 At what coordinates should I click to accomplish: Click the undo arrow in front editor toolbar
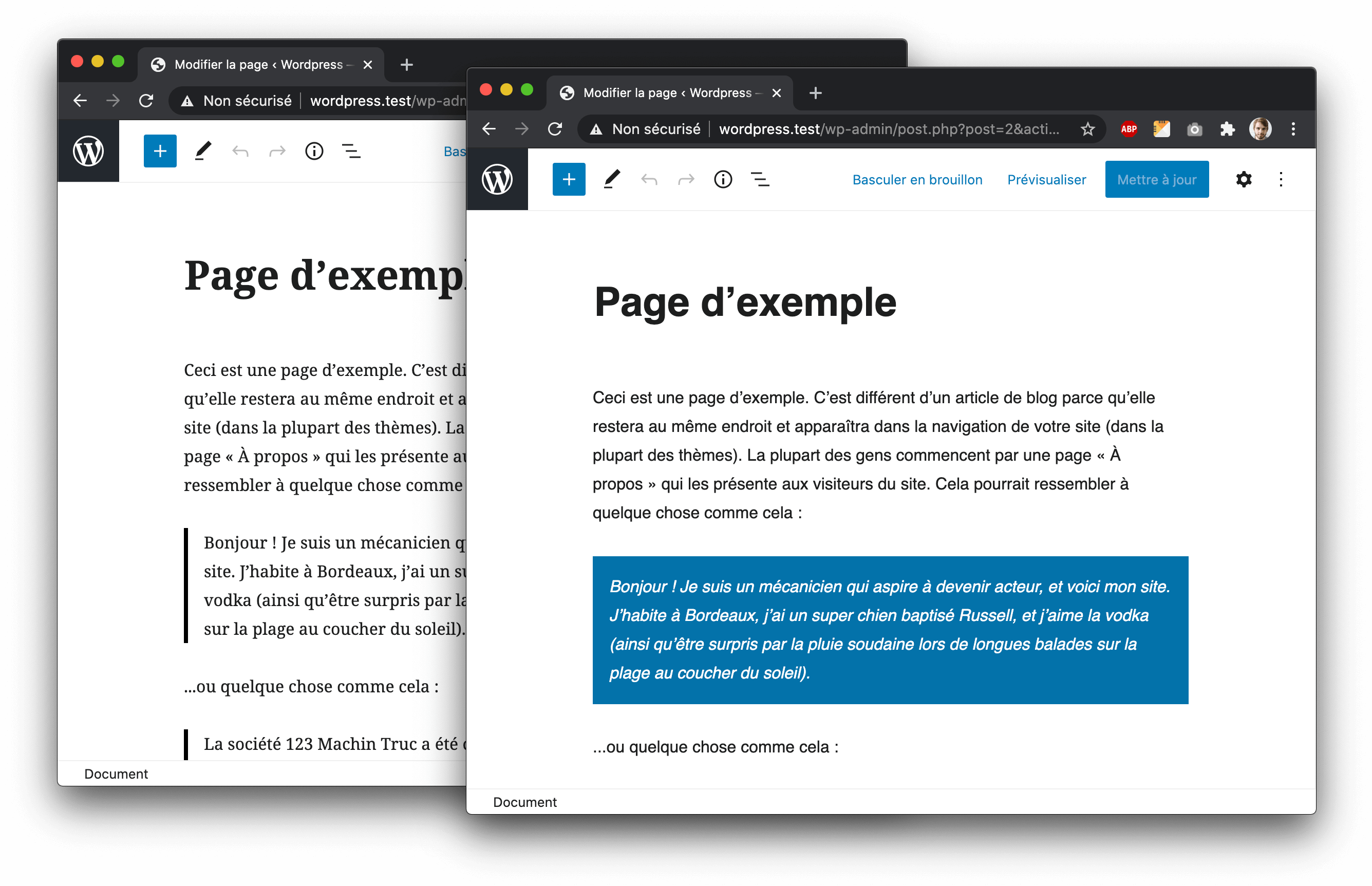649,180
